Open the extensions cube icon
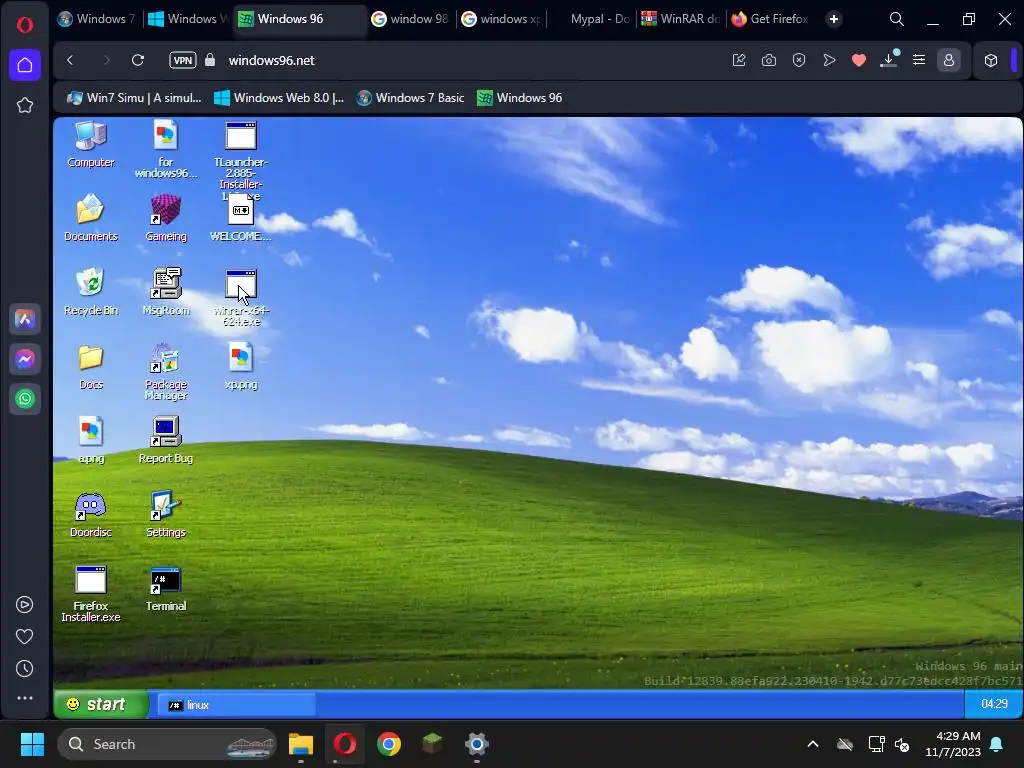The height and width of the screenshot is (768, 1024). click(x=991, y=60)
